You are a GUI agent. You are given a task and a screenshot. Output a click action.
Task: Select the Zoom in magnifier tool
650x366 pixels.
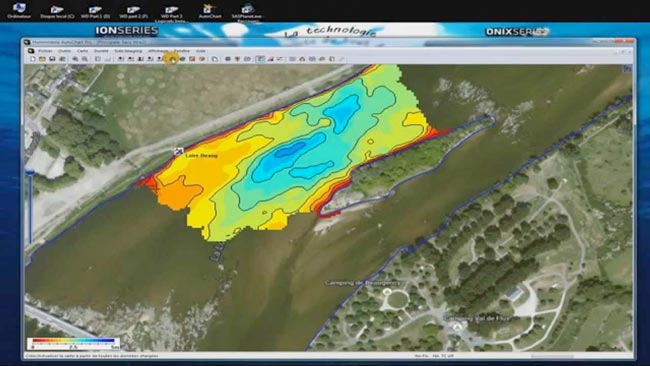coord(75,59)
